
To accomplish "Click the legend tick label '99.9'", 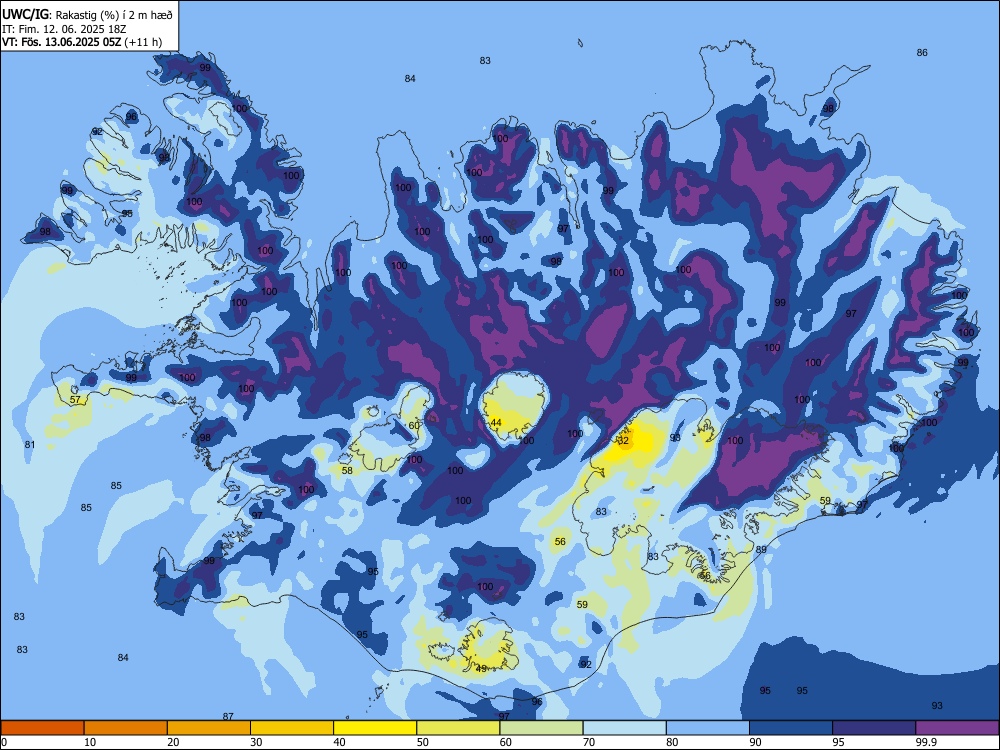I will [926, 742].
